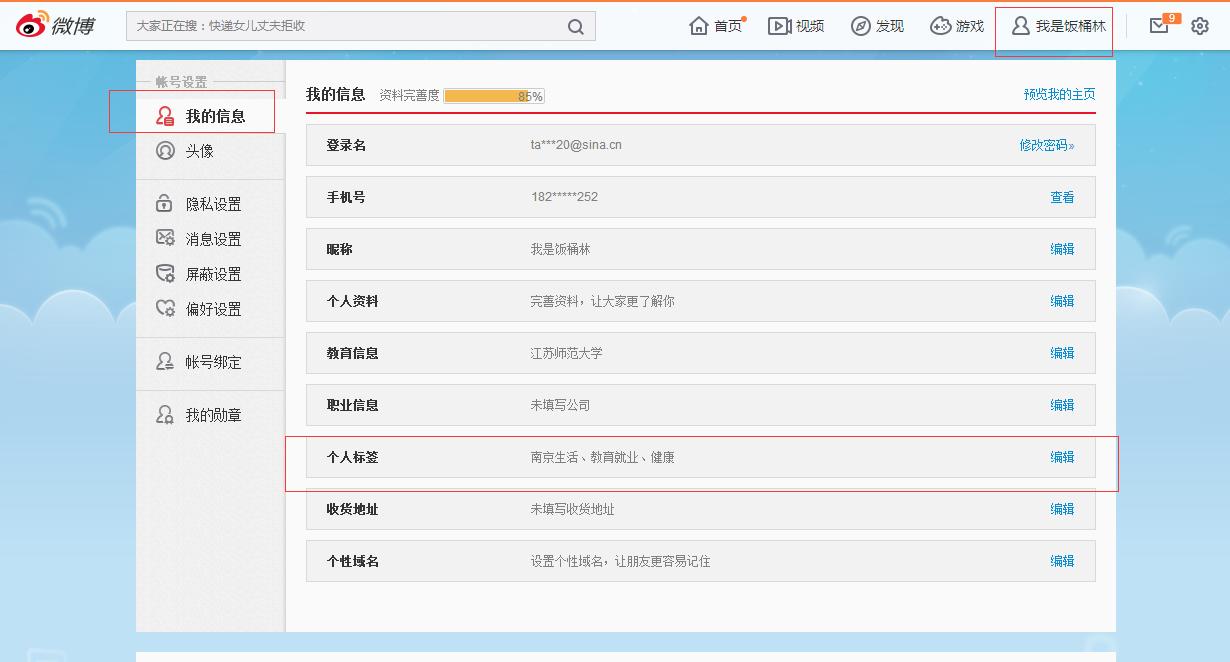Open the message envelope with 9 notifications
The width and height of the screenshot is (1230, 662).
point(1157,25)
